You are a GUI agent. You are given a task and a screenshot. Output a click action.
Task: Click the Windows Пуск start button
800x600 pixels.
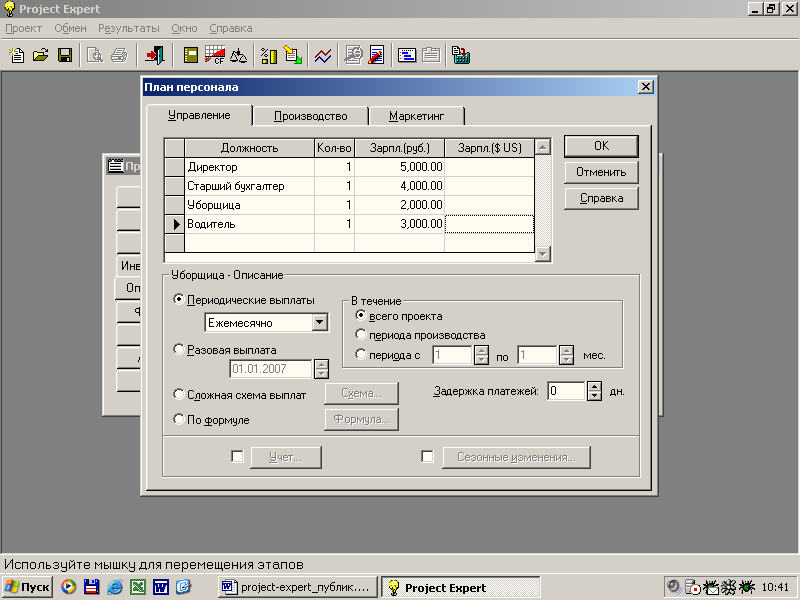coord(27,587)
